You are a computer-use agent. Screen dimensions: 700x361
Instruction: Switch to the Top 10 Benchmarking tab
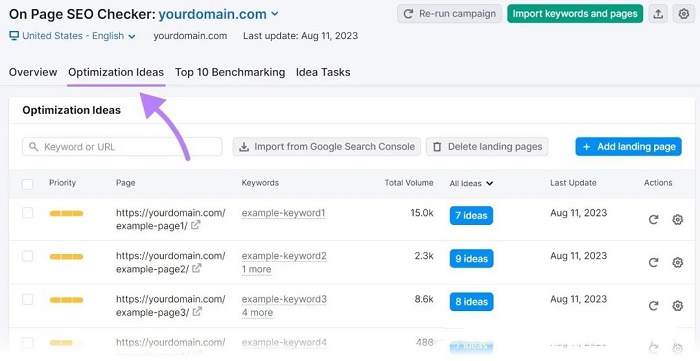tap(230, 72)
